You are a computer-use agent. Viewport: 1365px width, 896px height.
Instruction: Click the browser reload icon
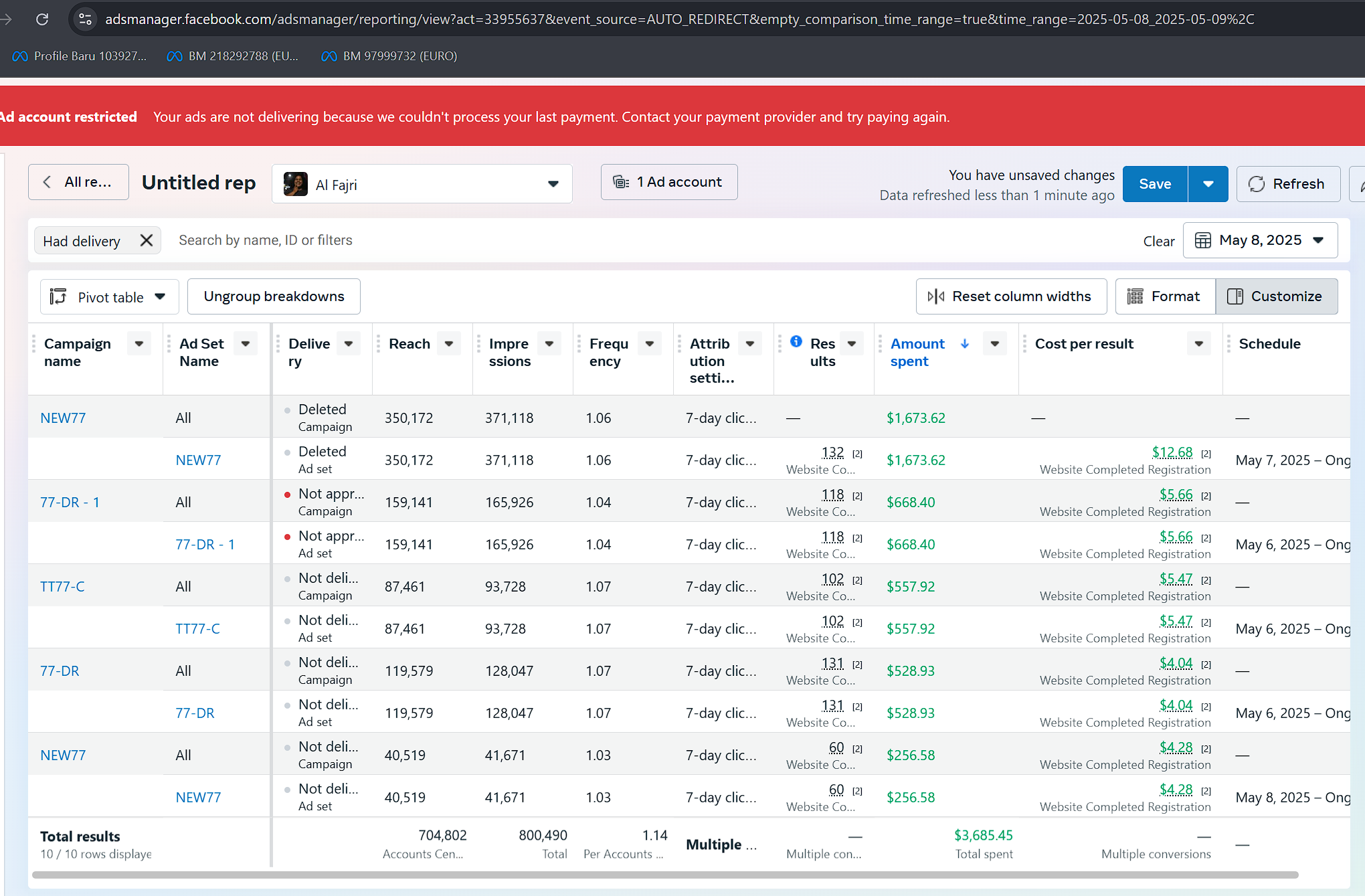click(x=42, y=19)
